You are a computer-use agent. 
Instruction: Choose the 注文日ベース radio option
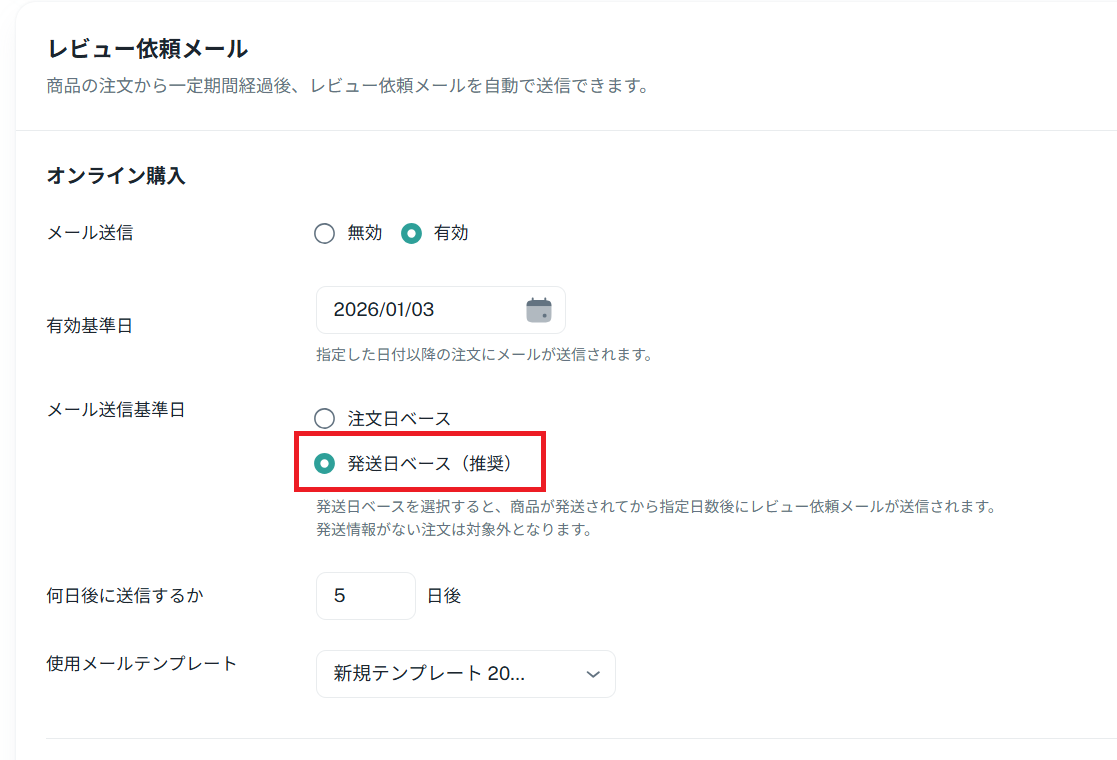coord(324,419)
